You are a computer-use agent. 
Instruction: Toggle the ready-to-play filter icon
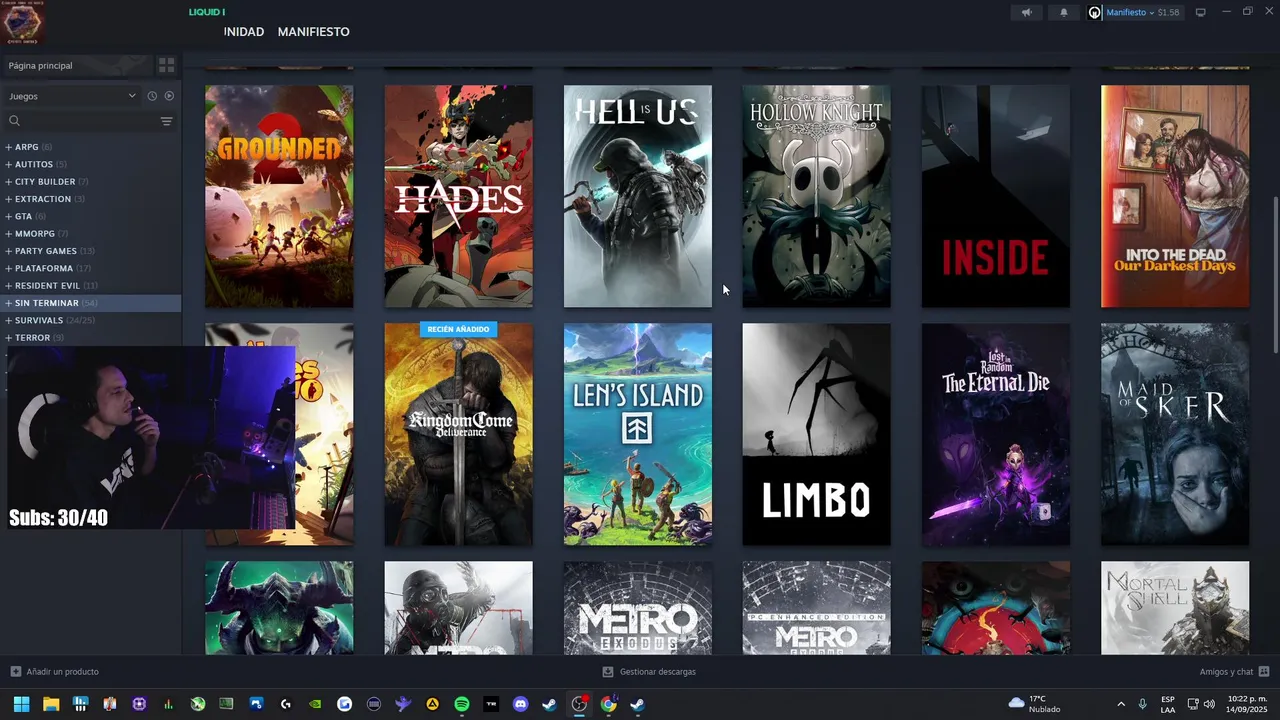(x=169, y=96)
